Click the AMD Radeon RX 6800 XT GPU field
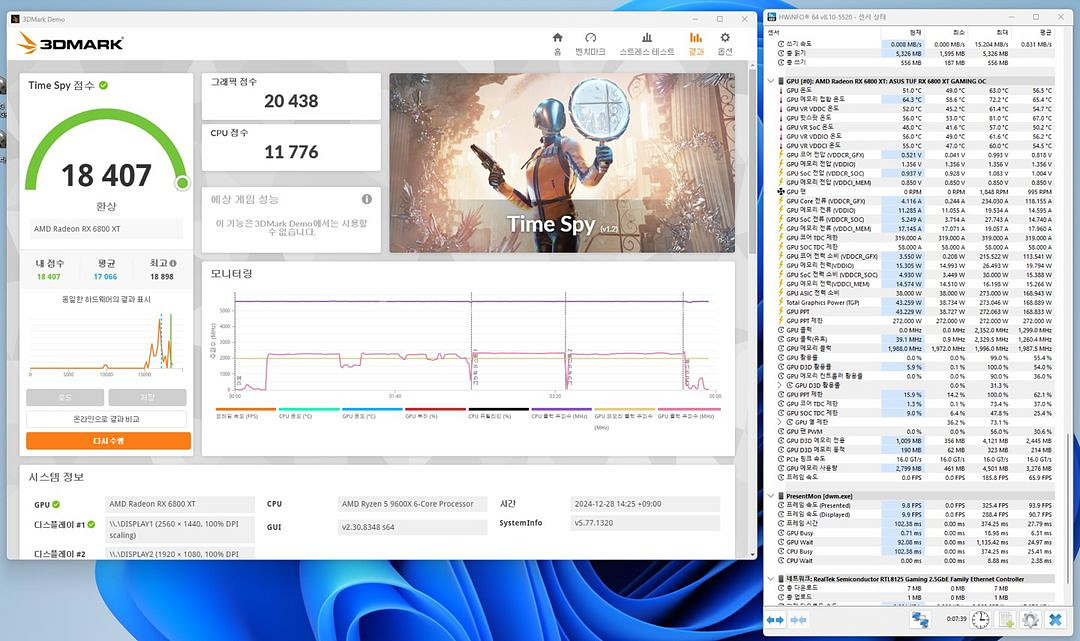This screenshot has height=641, width=1080. (x=179, y=504)
